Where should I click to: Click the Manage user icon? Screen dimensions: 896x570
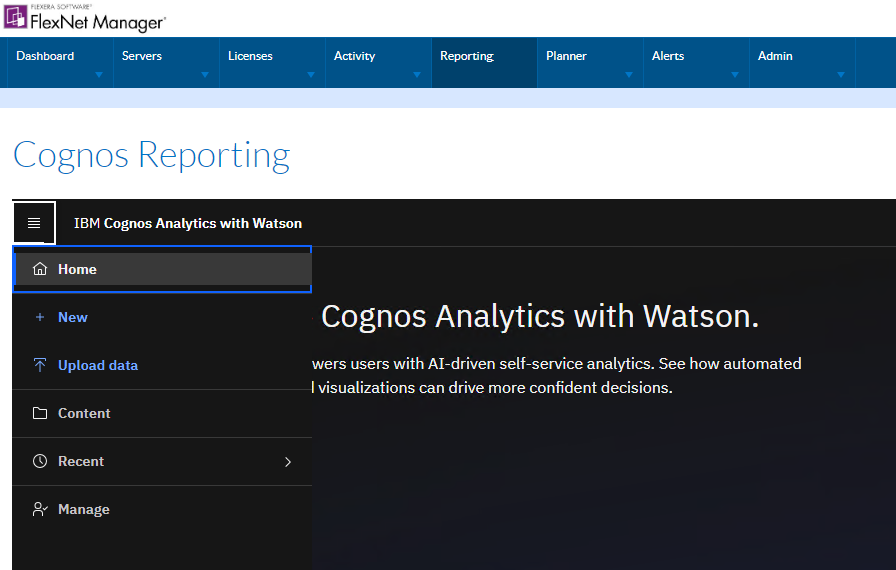(x=40, y=509)
